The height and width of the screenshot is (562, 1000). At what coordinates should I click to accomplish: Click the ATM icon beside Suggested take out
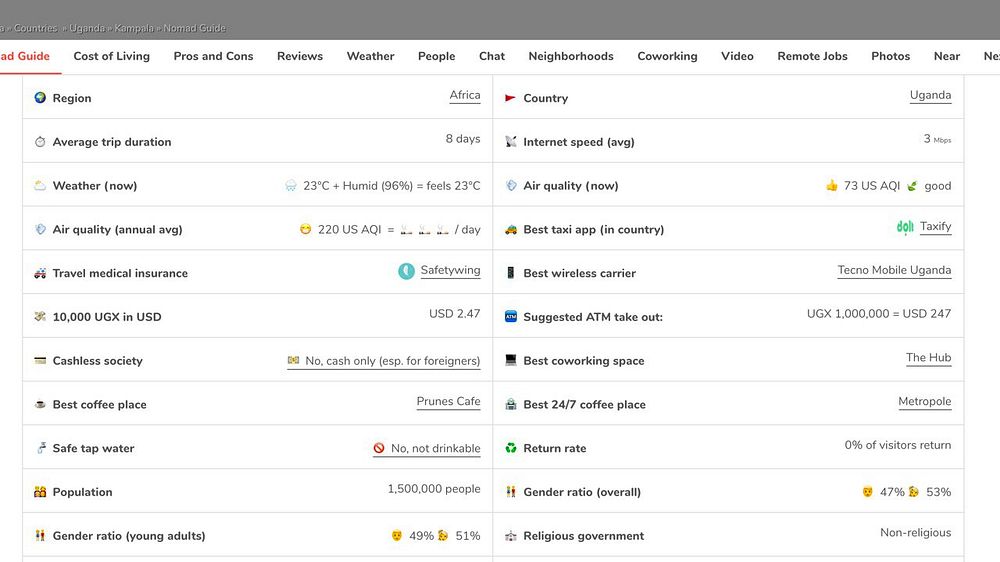pos(511,316)
